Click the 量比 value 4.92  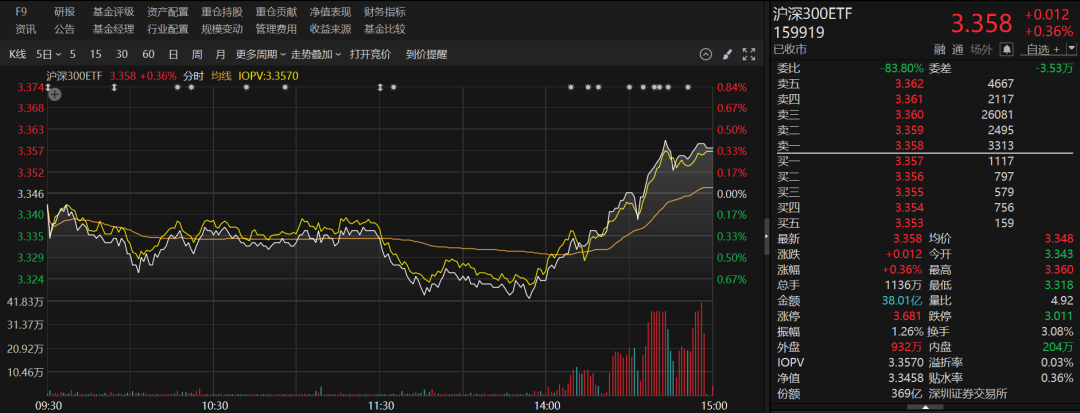1062,300
